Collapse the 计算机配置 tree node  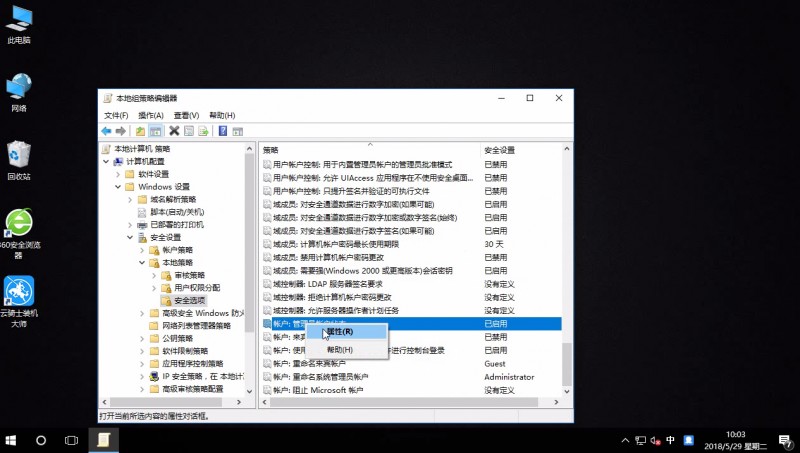(106, 161)
